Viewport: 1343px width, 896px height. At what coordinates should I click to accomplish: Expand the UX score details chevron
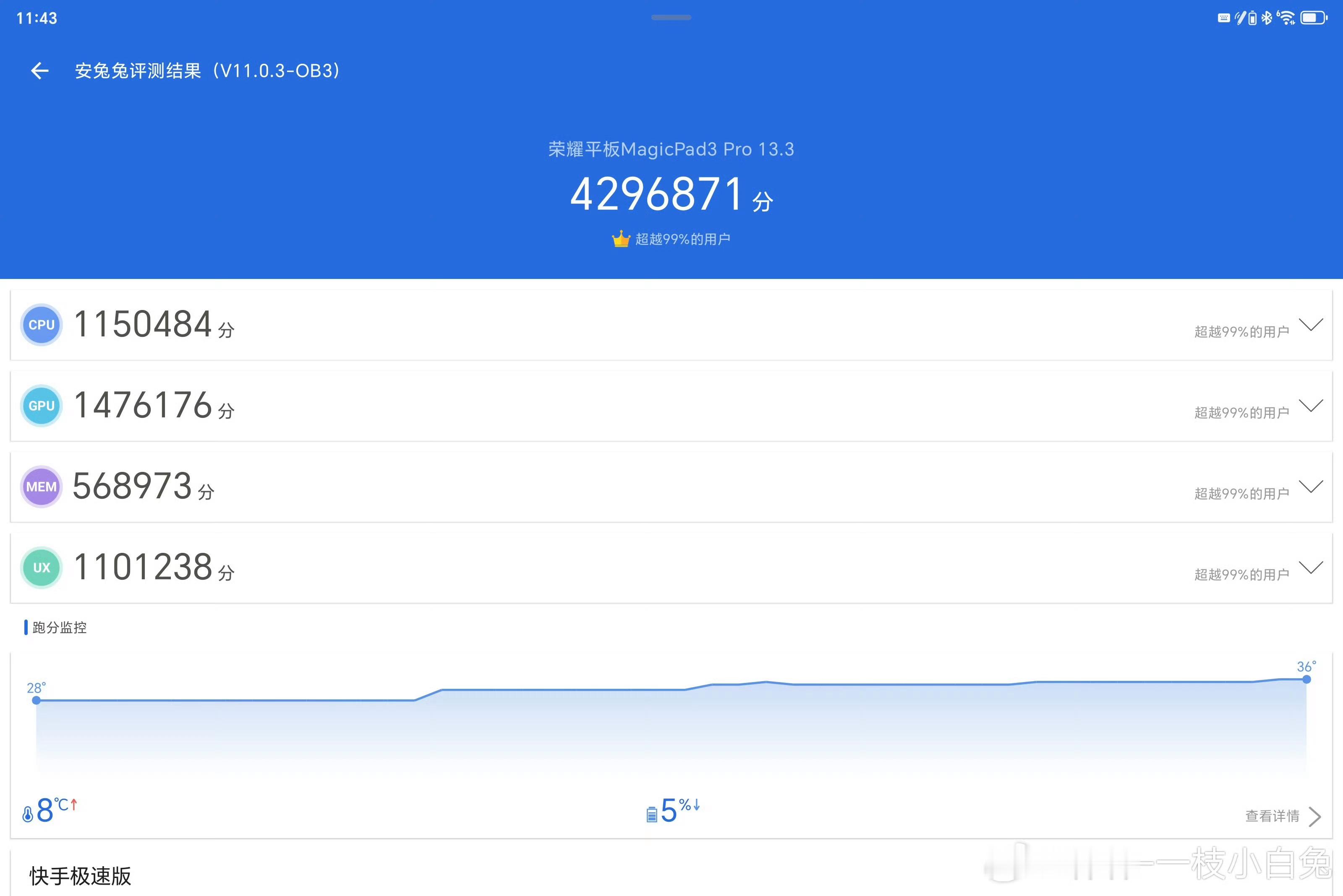click(1311, 568)
